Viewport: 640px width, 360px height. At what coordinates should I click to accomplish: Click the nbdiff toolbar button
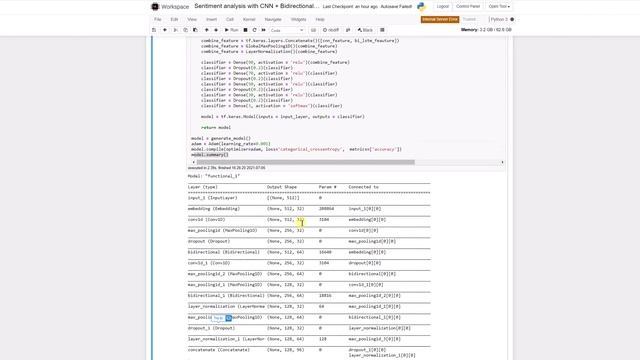coord(331,30)
